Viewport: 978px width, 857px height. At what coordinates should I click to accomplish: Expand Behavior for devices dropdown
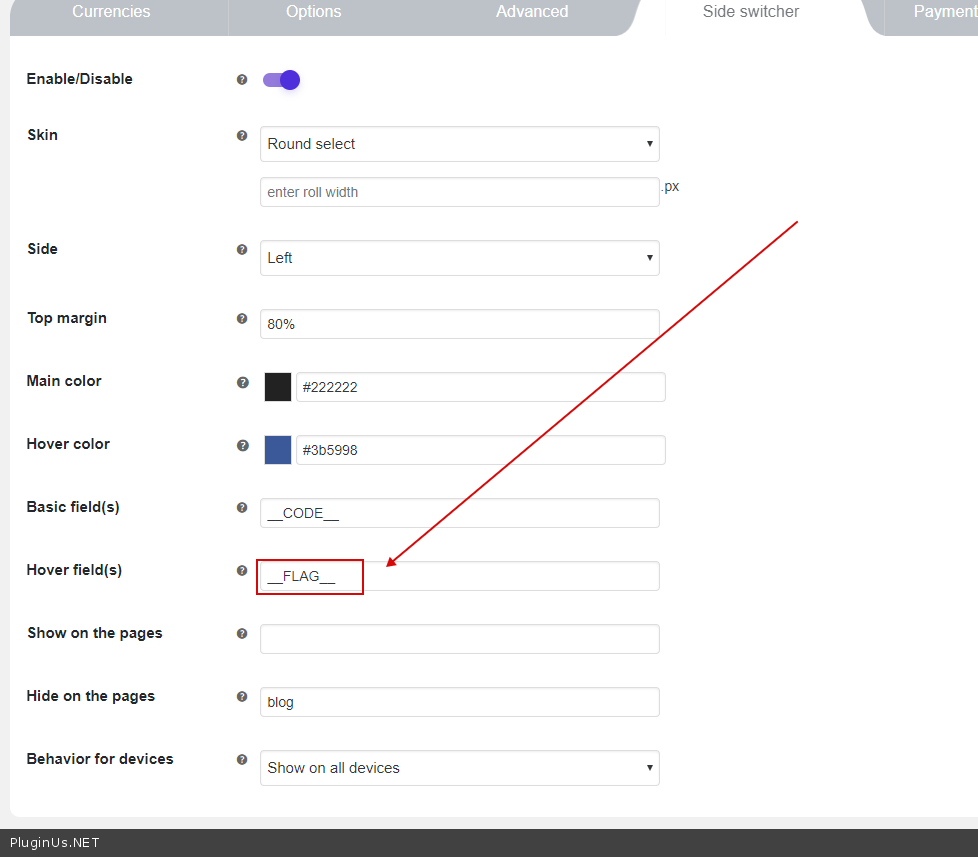(x=459, y=768)
